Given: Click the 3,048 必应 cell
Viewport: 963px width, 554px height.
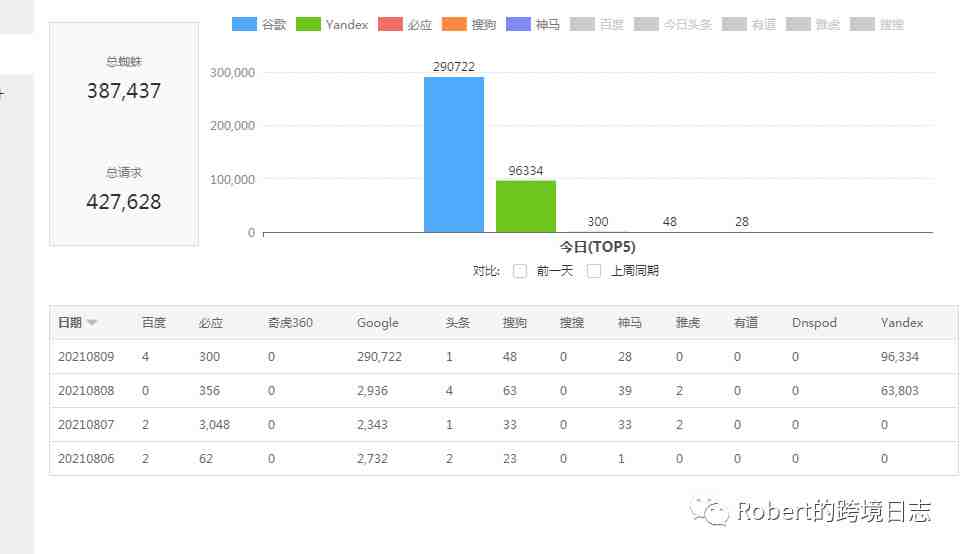Looking at the screenshot, I should (x=214, y=424).
